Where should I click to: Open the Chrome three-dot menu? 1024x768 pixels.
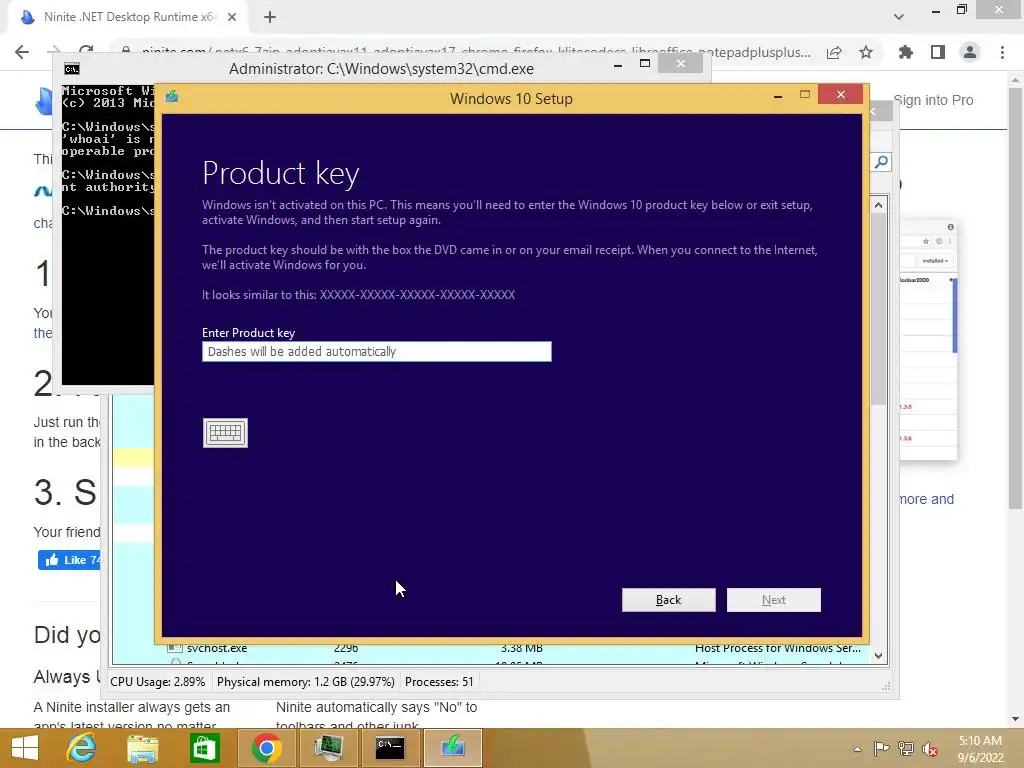pos(1002,52)
